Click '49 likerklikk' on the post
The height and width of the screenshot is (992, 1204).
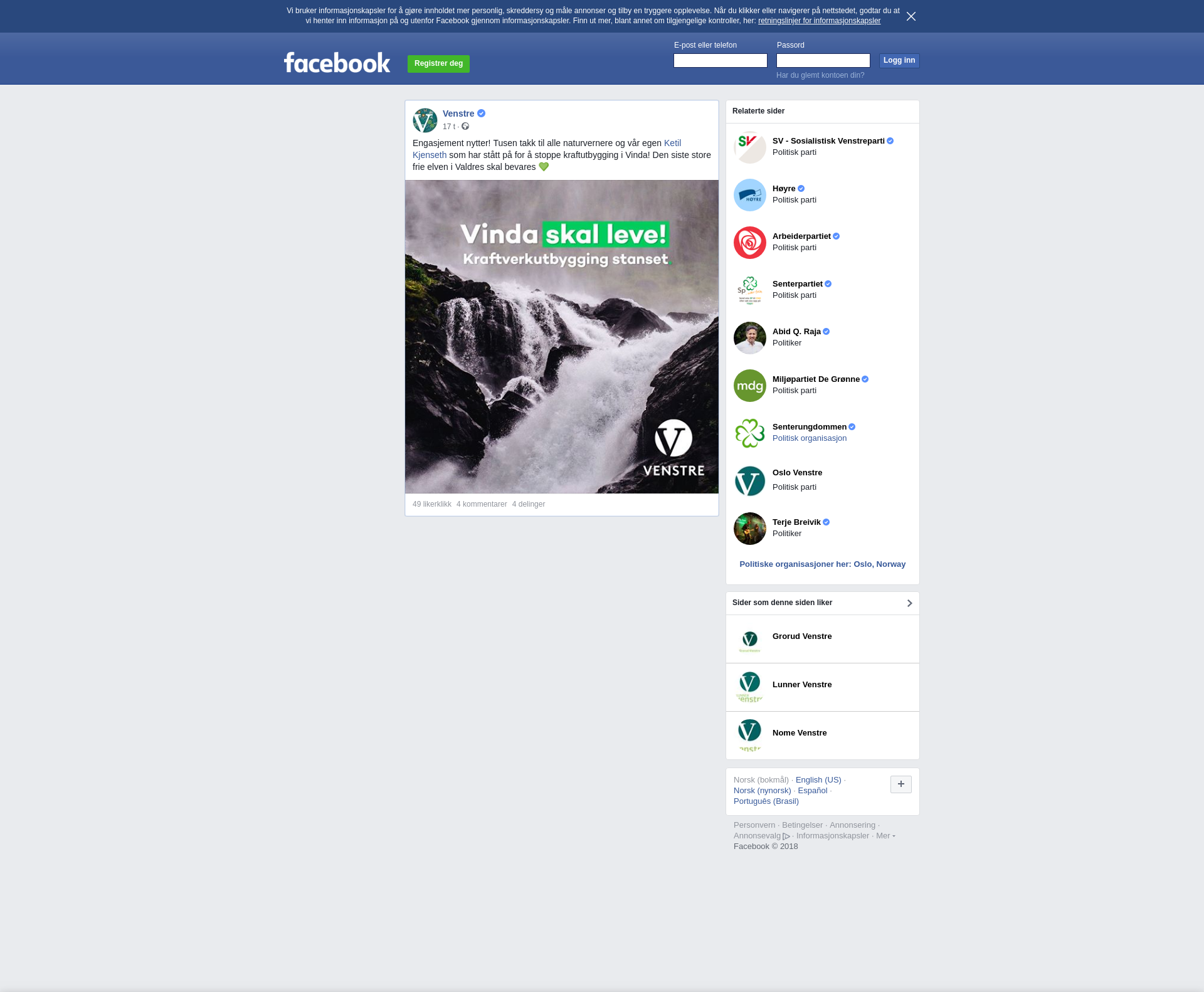tap(432, 504)
